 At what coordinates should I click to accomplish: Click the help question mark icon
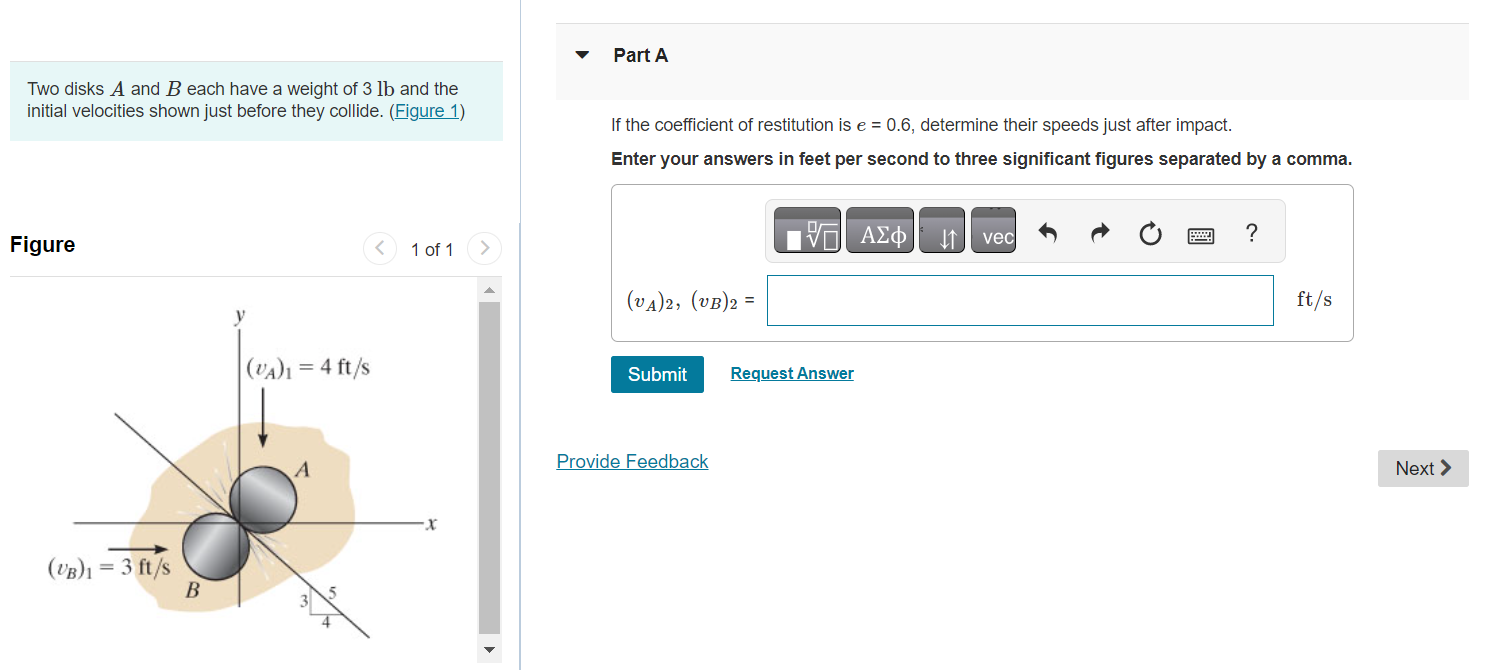coord(1251,234)
